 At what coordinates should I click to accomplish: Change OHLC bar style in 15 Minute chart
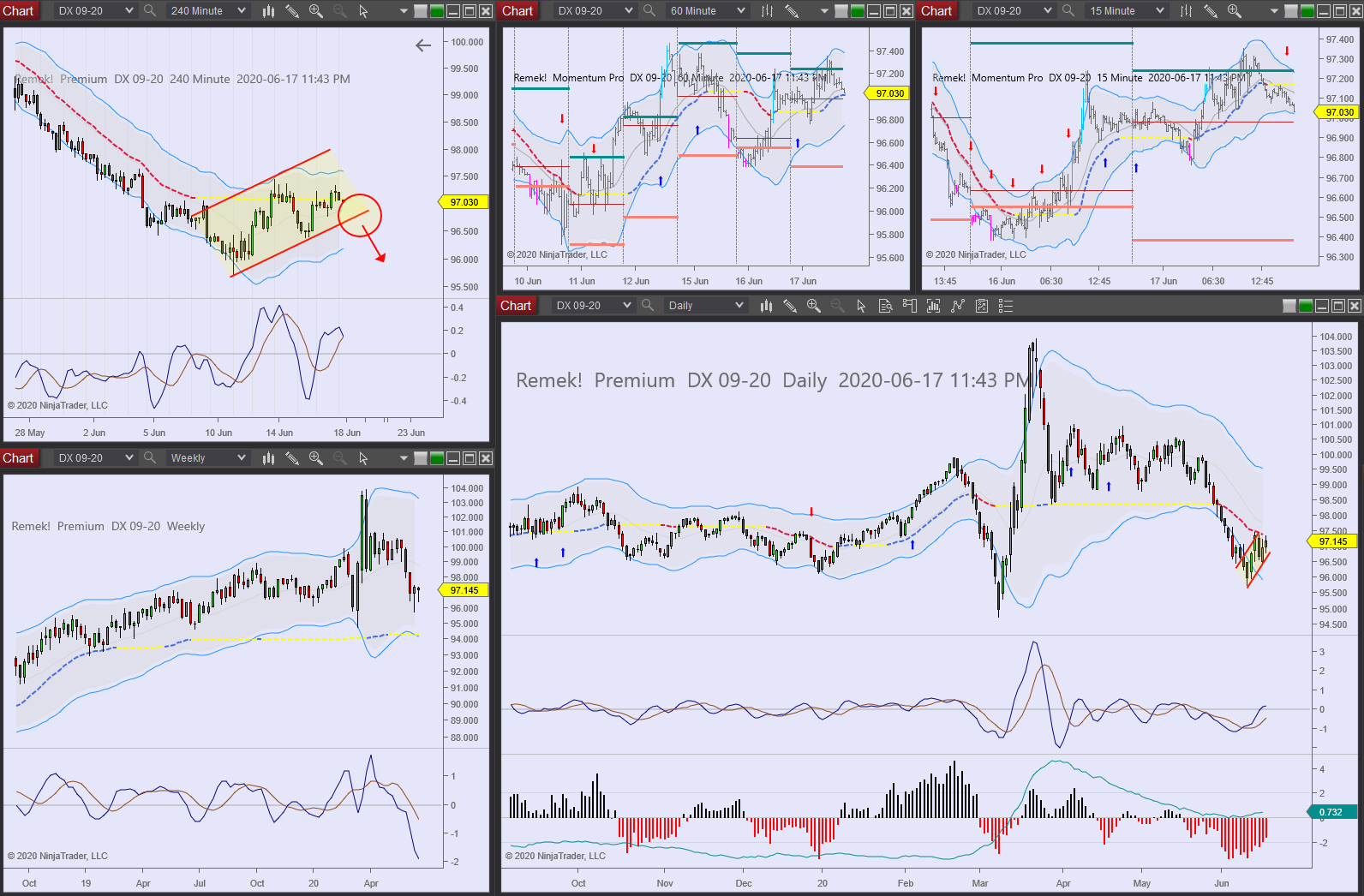(1187, 11)
